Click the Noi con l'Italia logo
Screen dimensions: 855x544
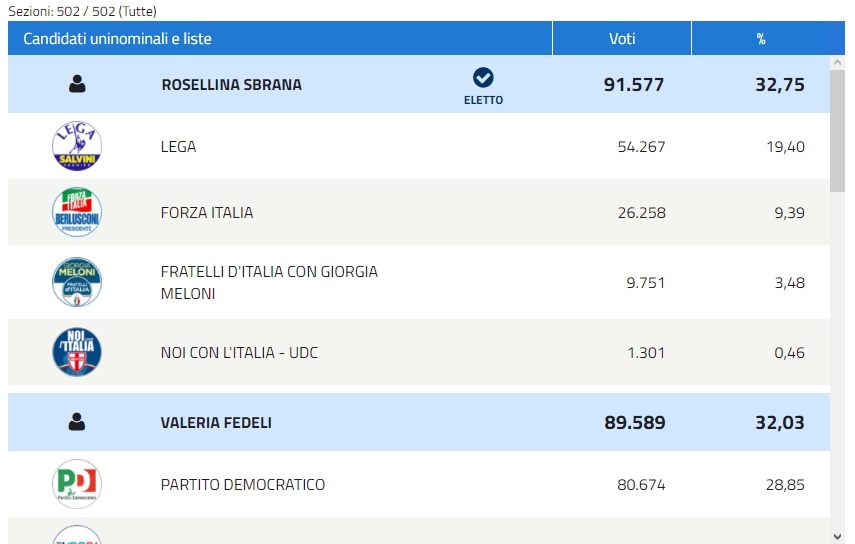(77, 353)
